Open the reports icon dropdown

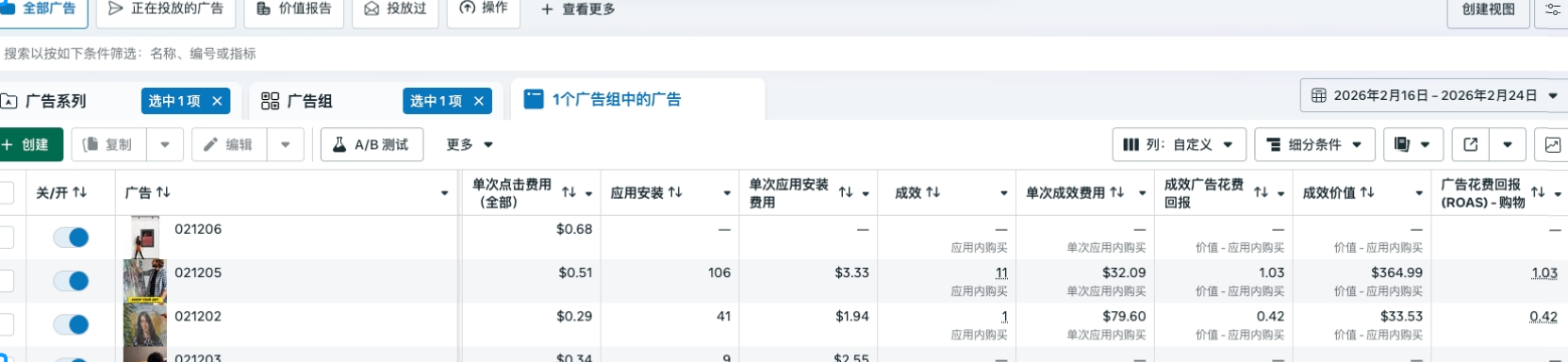pos(1412,144)
